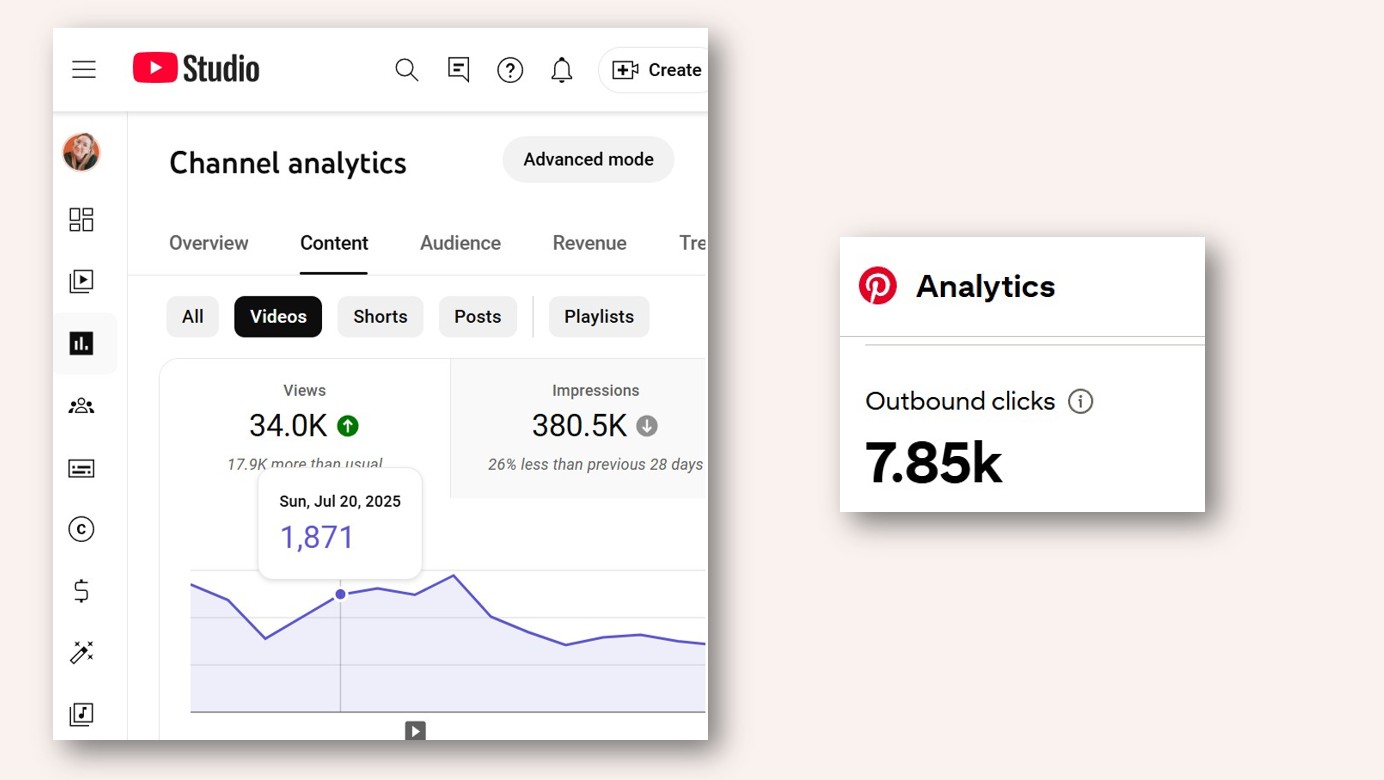Switch to the Revenue tab
Viewport: 1384px width, 780px height.
[589, 243]
